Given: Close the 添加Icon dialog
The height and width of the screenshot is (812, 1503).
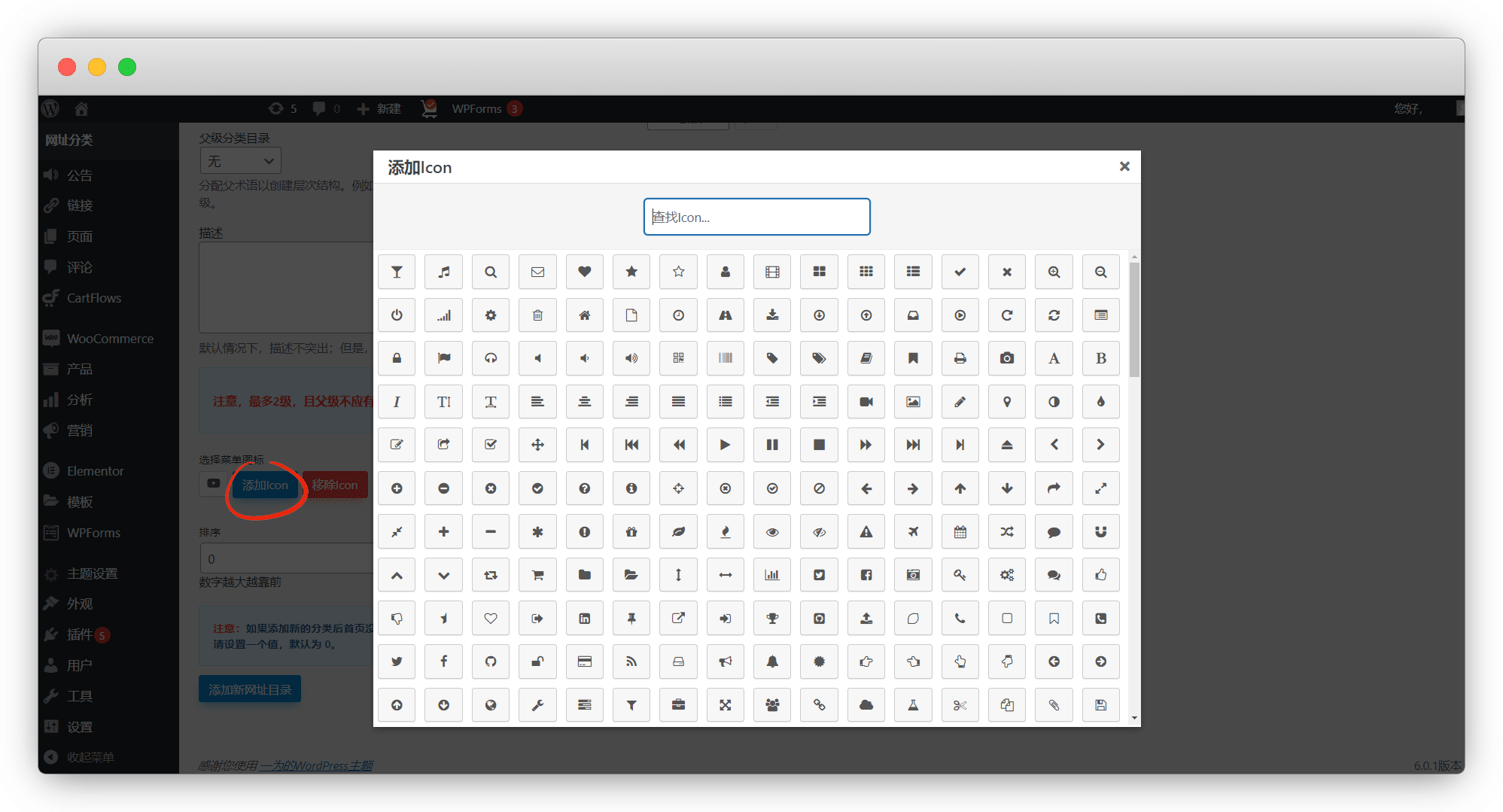Looking at the screenshot, I should [1124, 166].
